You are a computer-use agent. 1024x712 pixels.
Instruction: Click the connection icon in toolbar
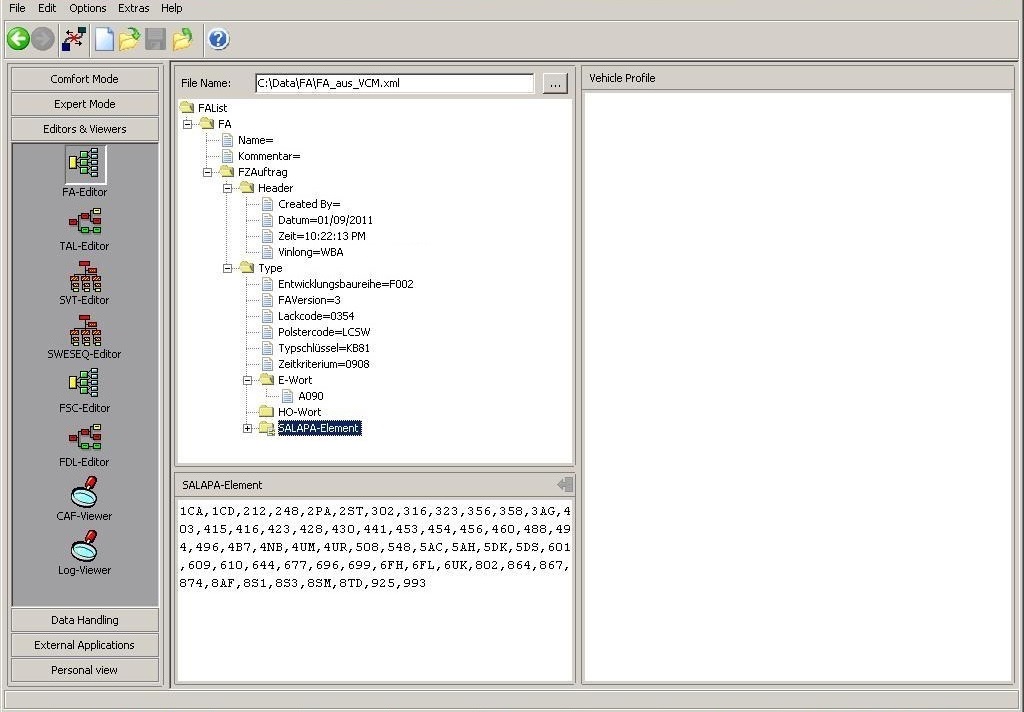tap(74, 39)
